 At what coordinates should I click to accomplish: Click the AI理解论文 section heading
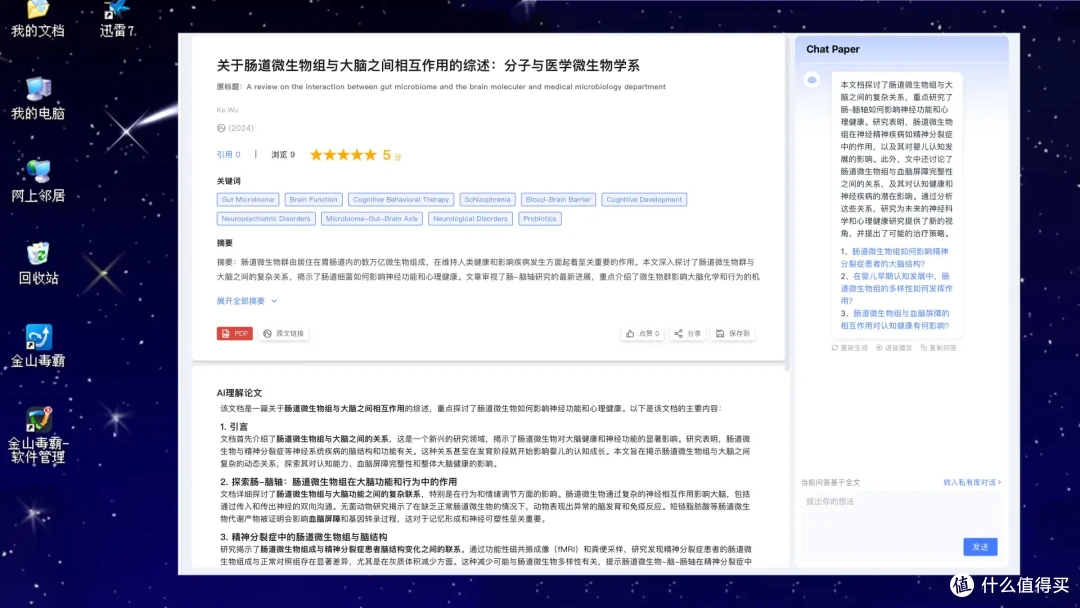(239, 393)
